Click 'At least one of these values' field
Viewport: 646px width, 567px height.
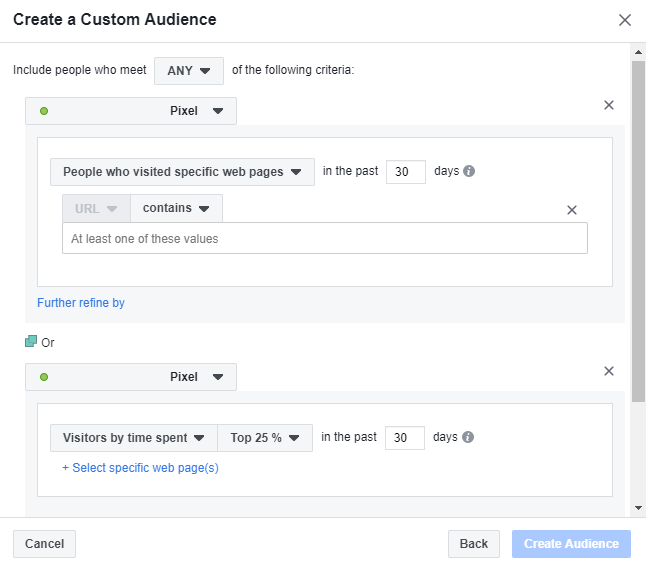pos(325,238)
